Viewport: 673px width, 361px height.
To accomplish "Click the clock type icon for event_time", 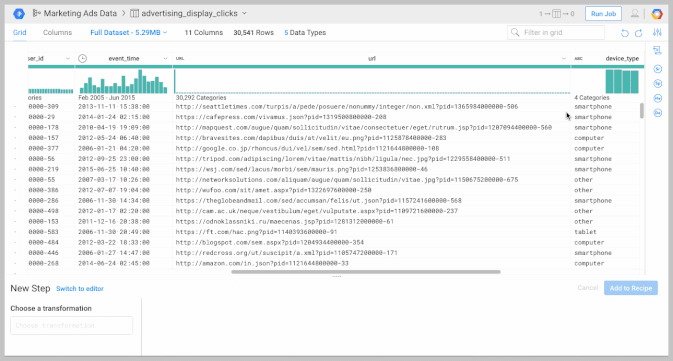I will [x=82, y=58].
